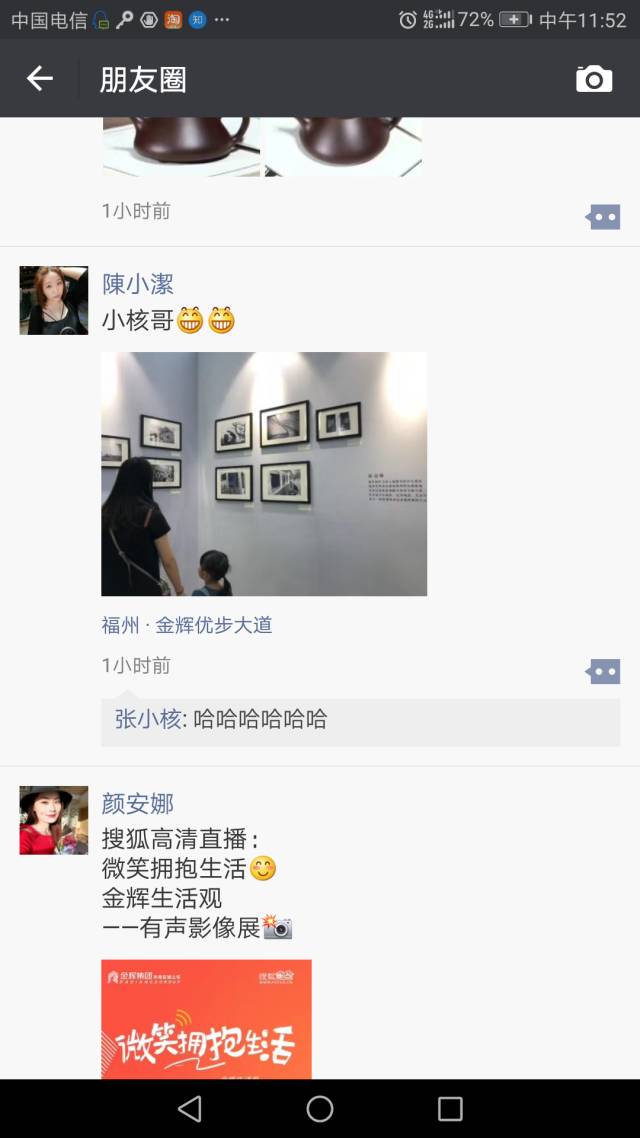Viewport: 640px width, 1138px height.
Task: Tap the Android home circle button
Action: (320, 1108)
